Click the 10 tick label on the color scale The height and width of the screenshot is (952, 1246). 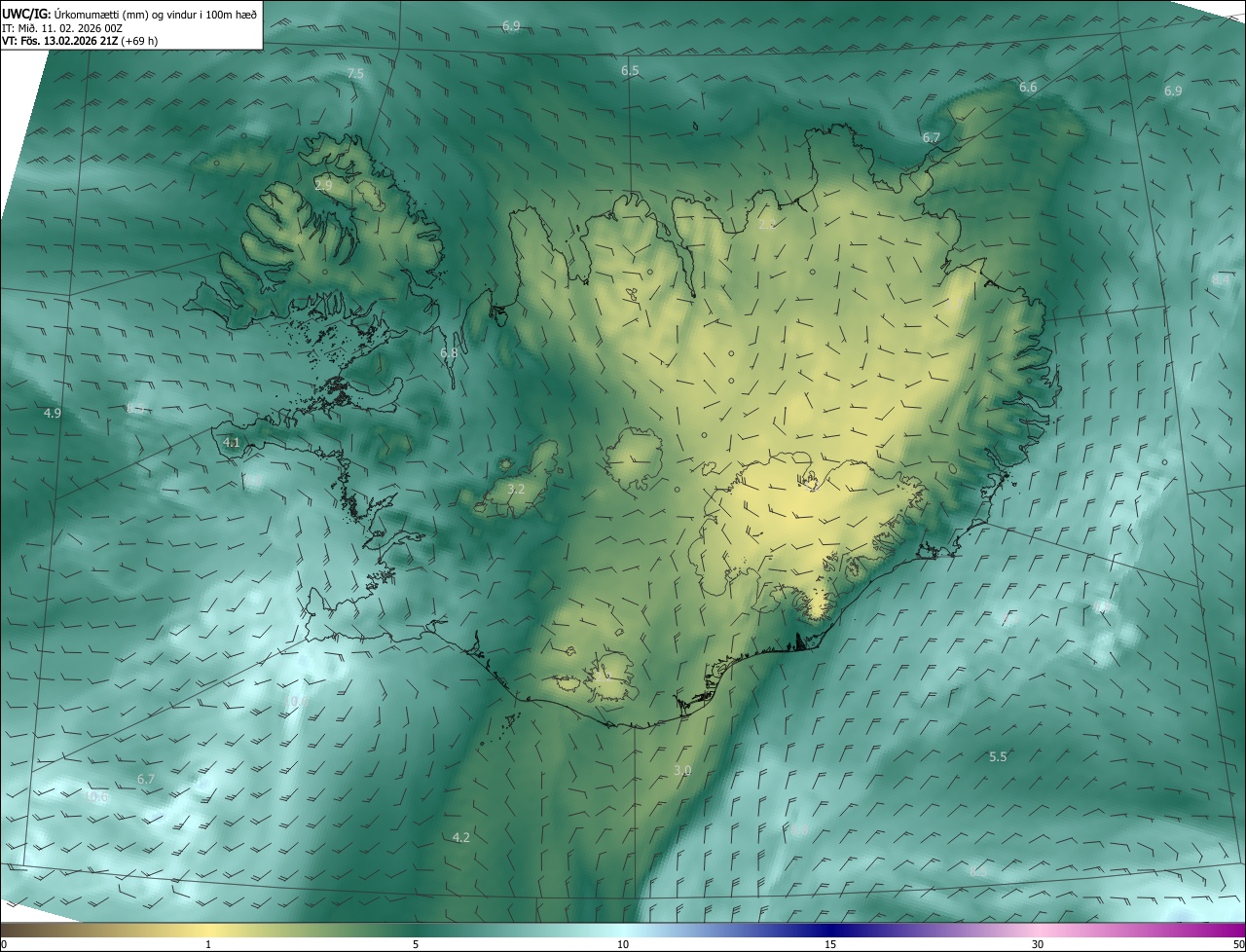point(623,945)
